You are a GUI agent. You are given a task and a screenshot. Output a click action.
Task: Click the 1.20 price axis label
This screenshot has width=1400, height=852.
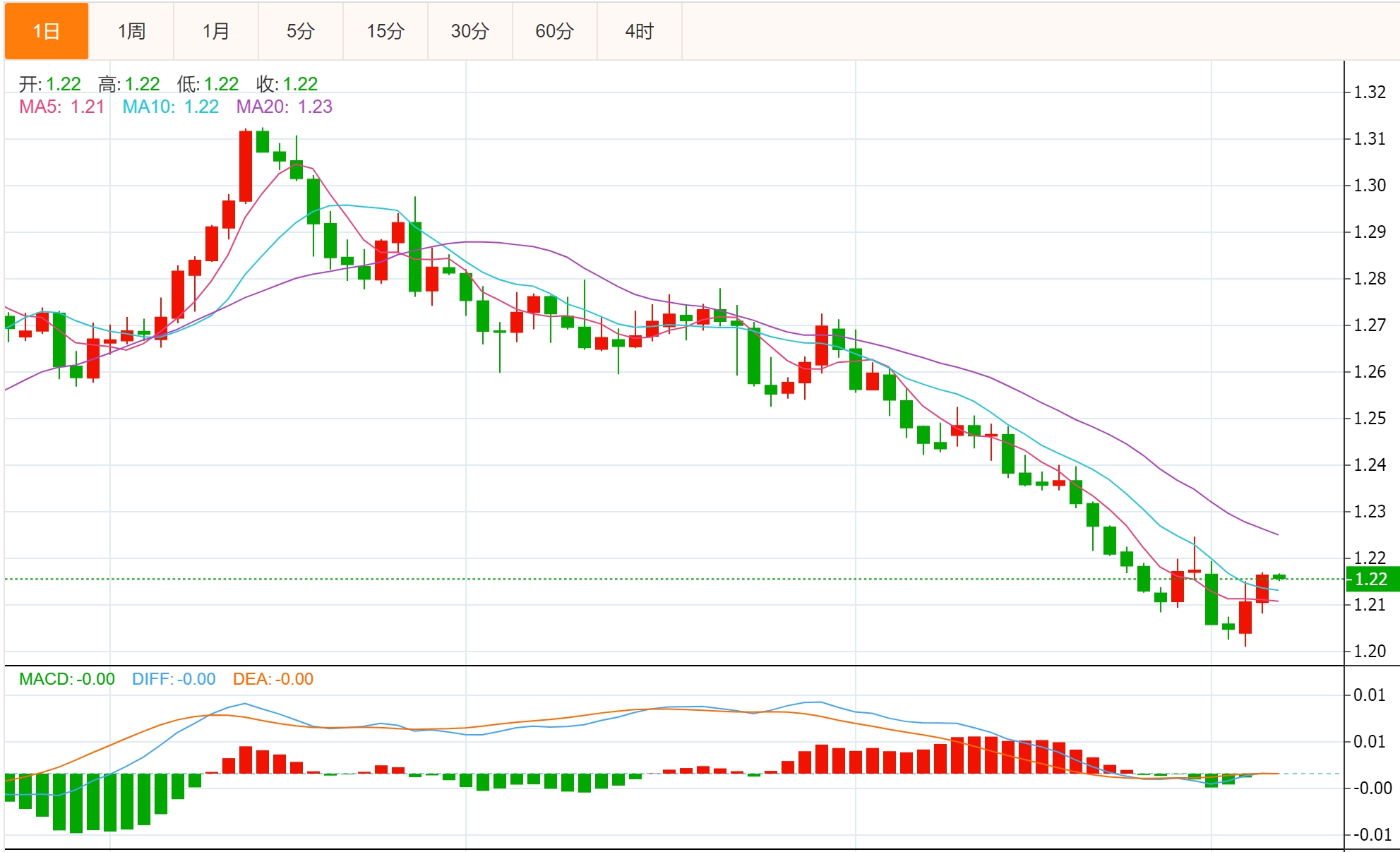pyautogui.click(x=1369, y=651)
